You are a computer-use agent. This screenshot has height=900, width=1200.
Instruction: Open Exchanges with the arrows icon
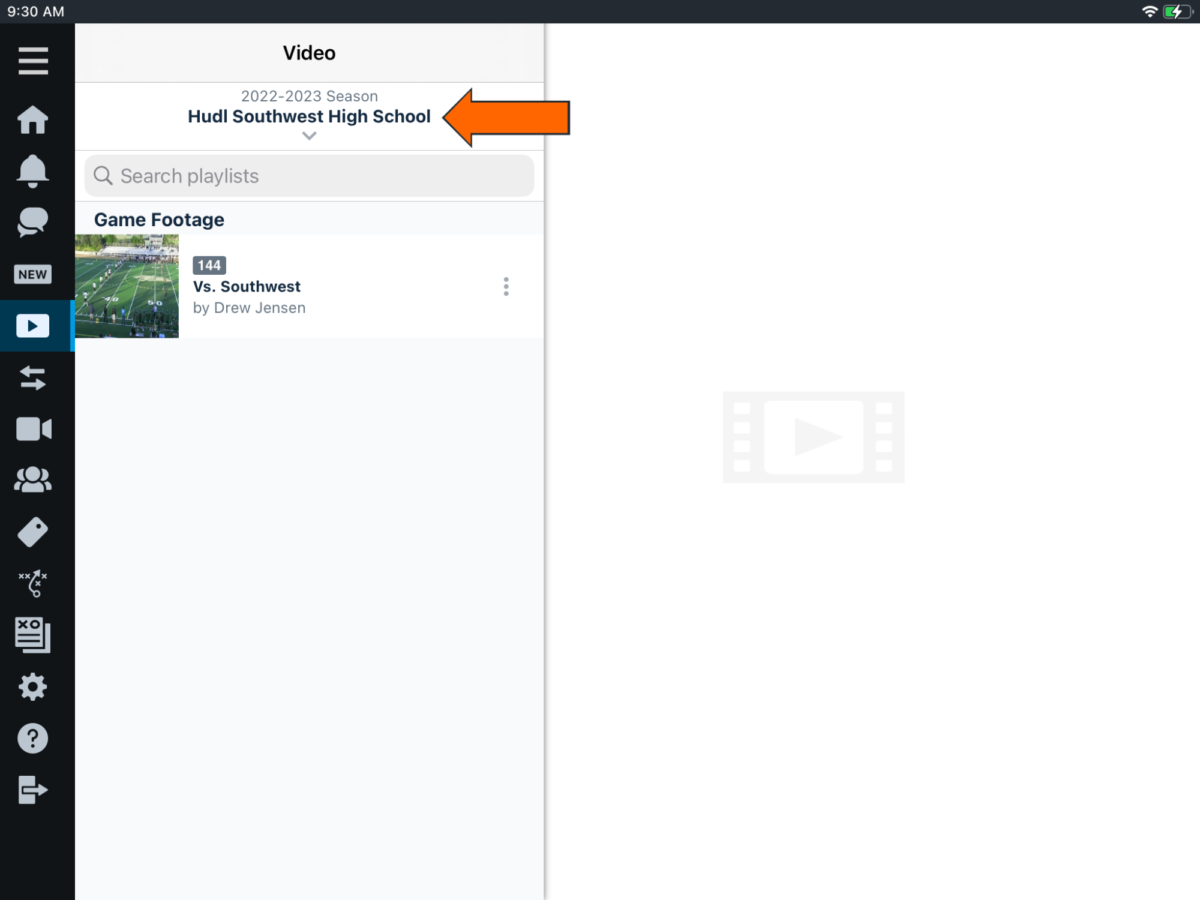tap(33, 377)
